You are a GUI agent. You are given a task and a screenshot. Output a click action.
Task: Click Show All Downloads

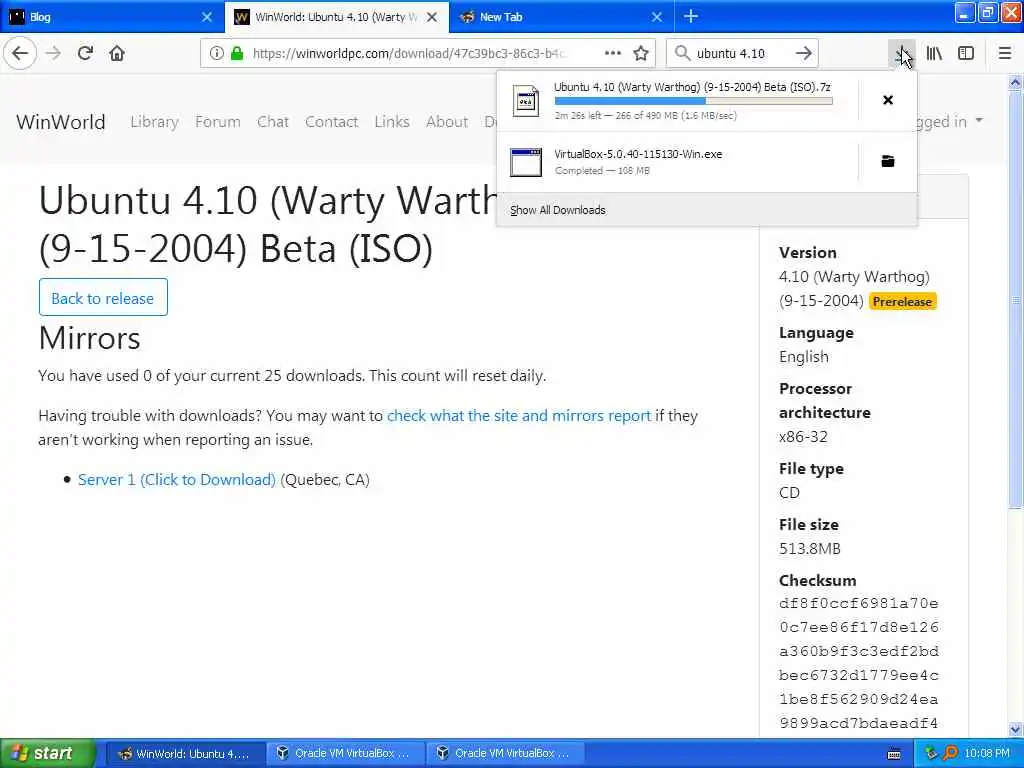coord(558,210)
